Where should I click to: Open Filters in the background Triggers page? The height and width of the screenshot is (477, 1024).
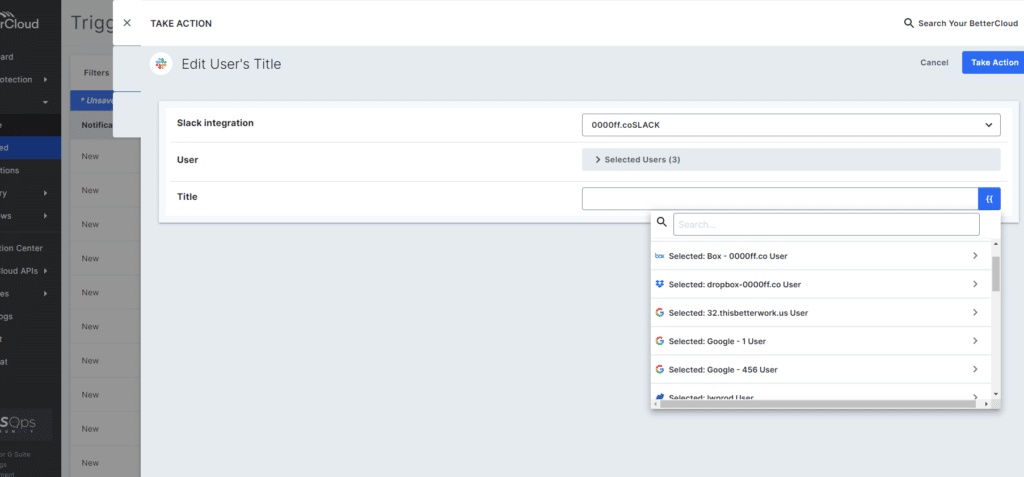pos(97,73)
